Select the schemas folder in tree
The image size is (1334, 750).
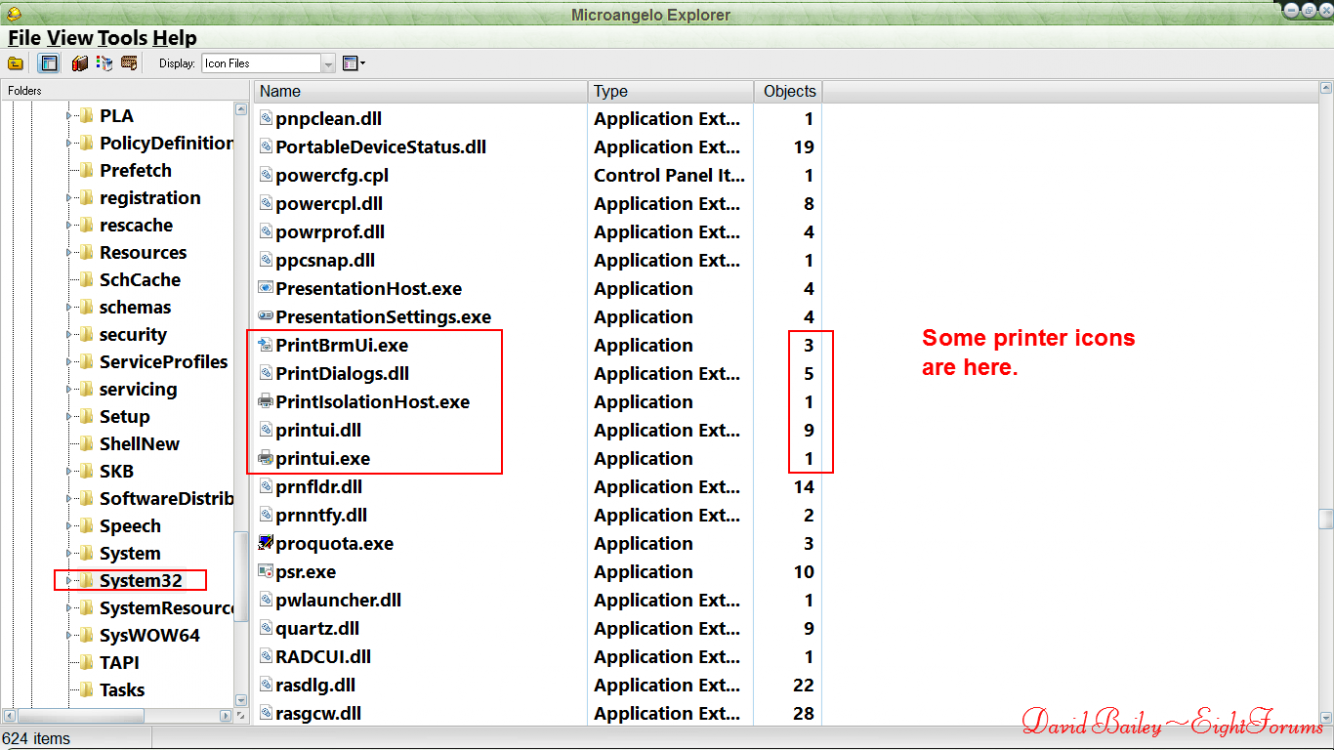tap(135, 307)
